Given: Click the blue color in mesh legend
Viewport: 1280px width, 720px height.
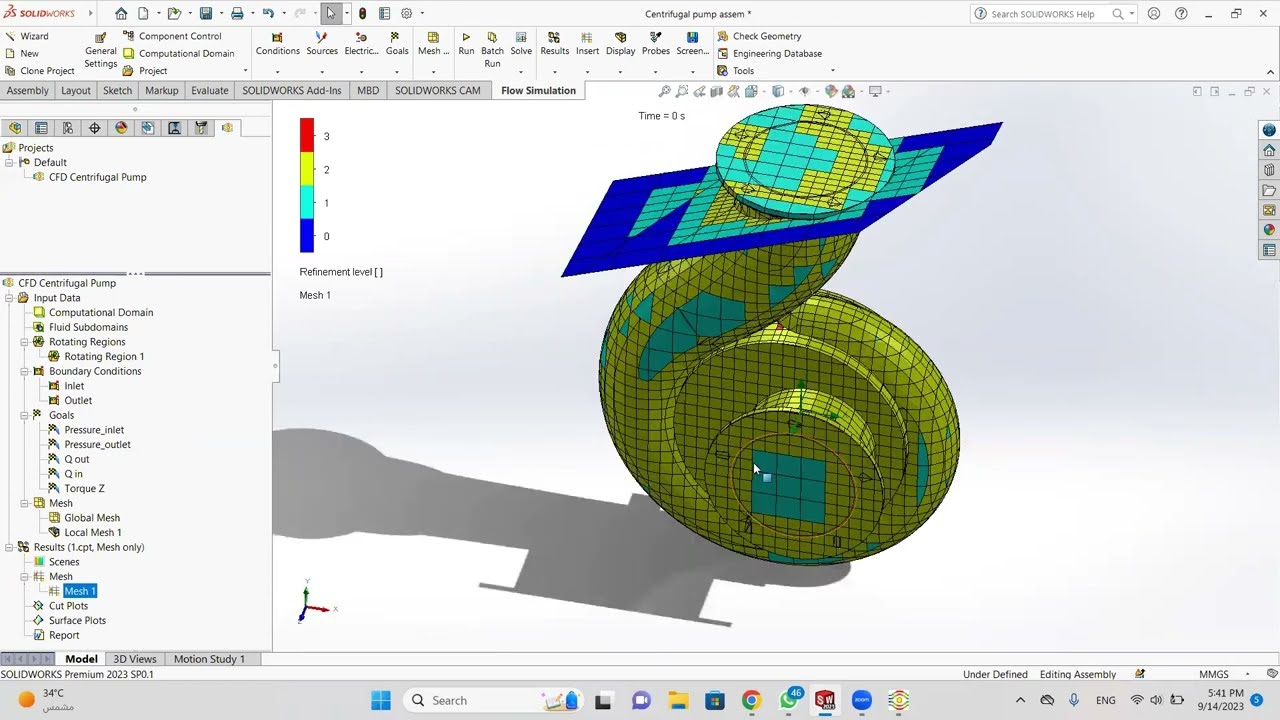Looking at the screenshot, I should (x=307, y=235).
